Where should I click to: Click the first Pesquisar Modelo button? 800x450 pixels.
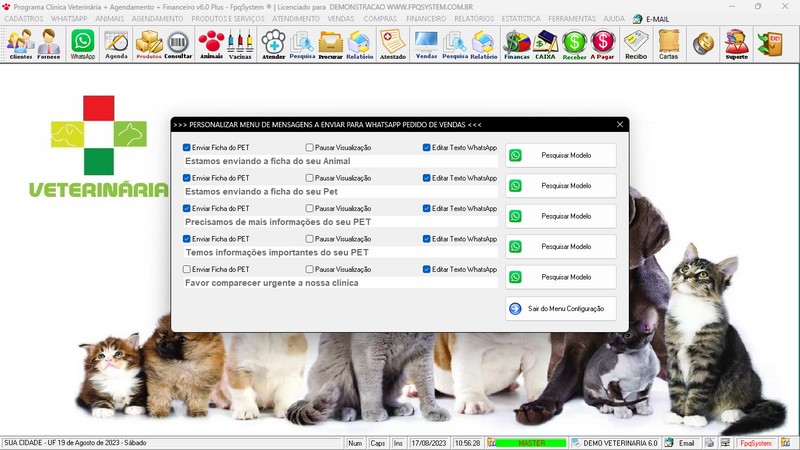coord(561,155)
